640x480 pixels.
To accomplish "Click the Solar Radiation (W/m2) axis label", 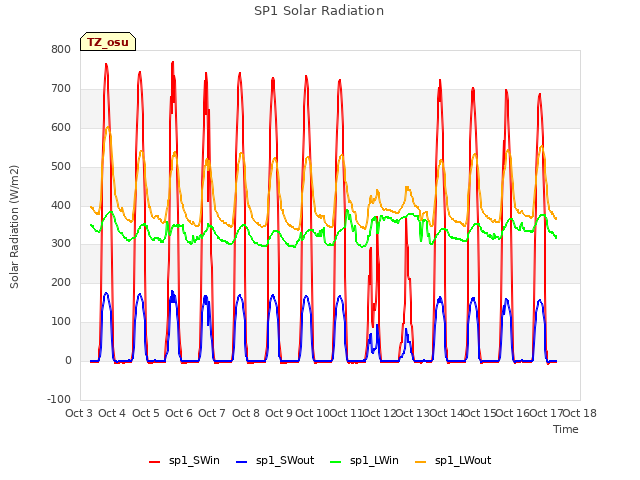I will [x=14, y=227].
